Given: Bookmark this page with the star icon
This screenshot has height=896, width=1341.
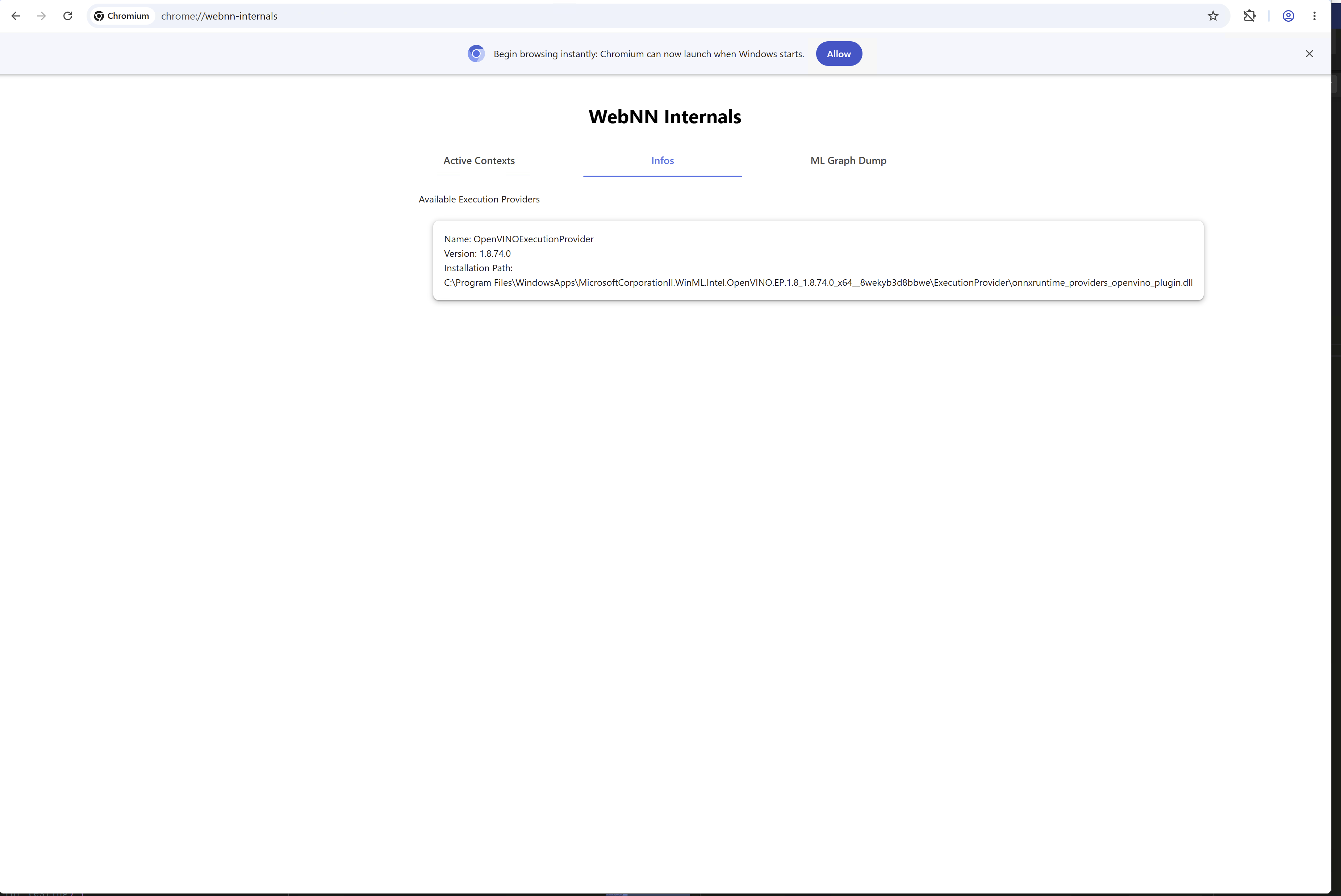Looking at the screenshot, I should pos(1213,16).
